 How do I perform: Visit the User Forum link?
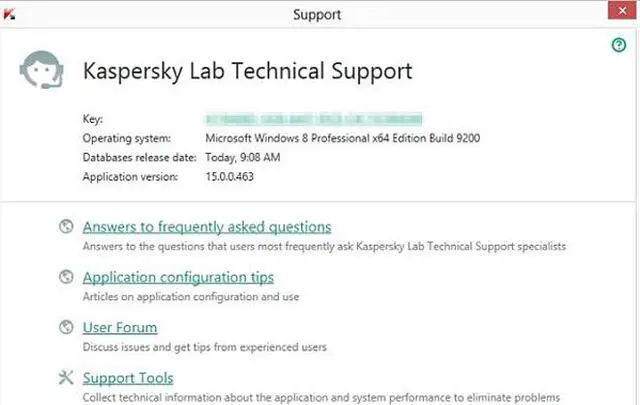coord(120,327)
